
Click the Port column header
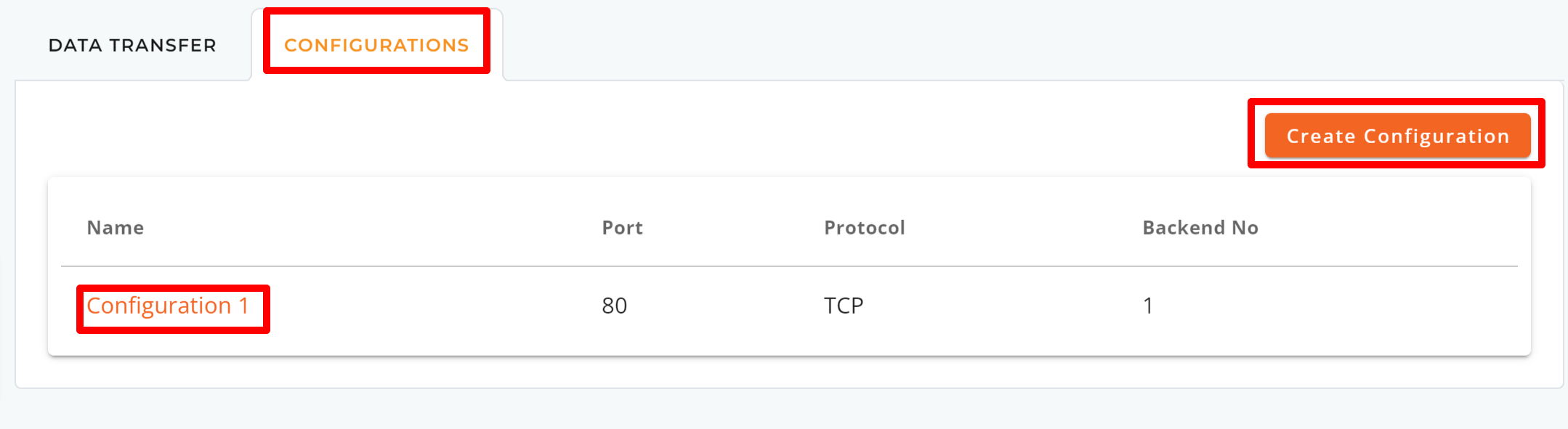(x=622, y=228)
